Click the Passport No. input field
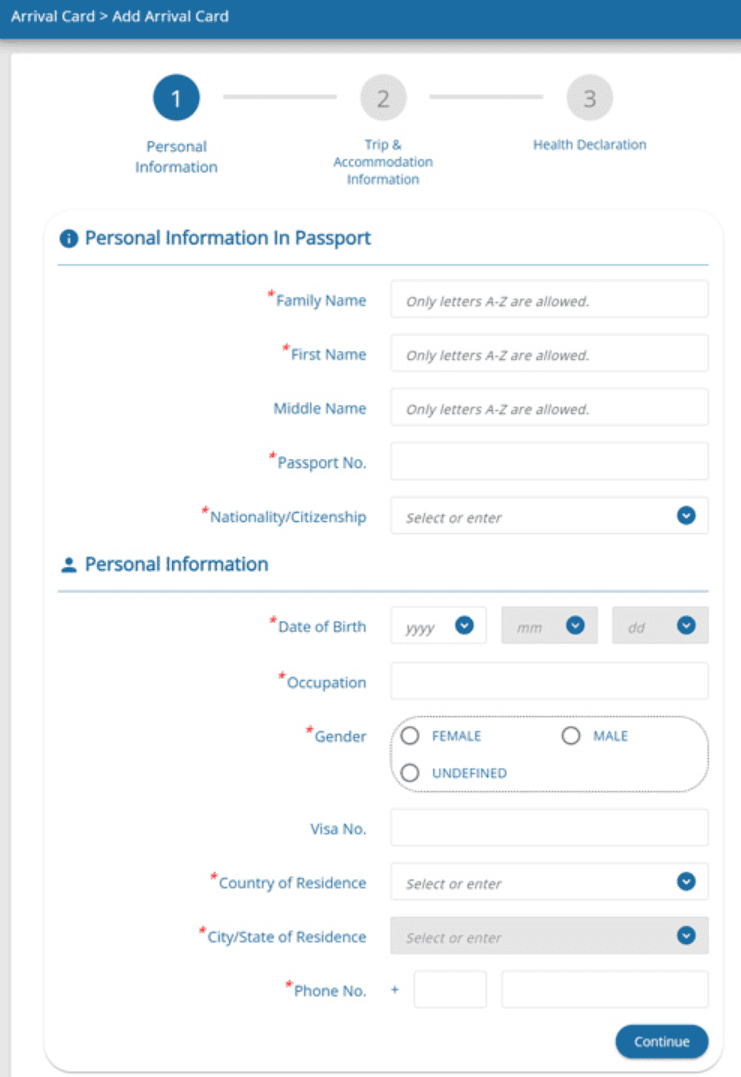The height and width of the screenshot is (1077, 741). (548, 460)
